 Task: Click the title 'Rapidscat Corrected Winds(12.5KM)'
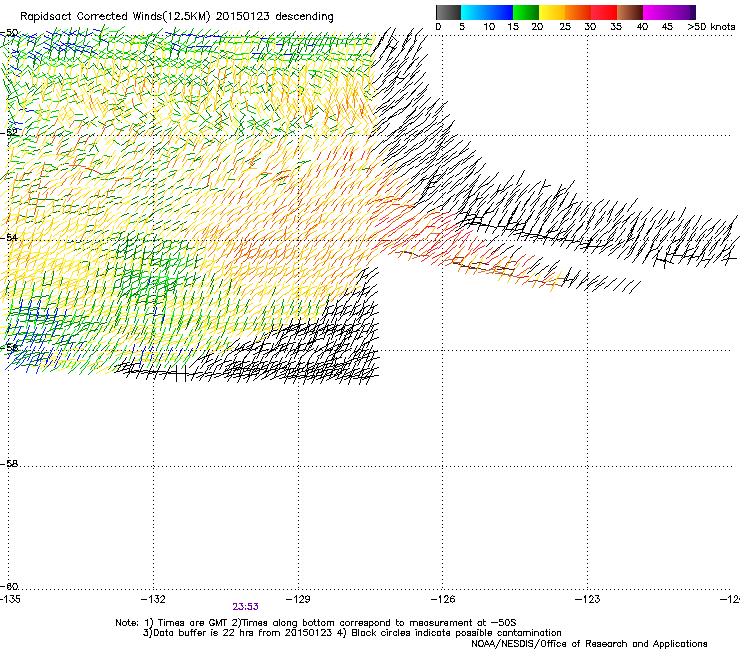115,17
